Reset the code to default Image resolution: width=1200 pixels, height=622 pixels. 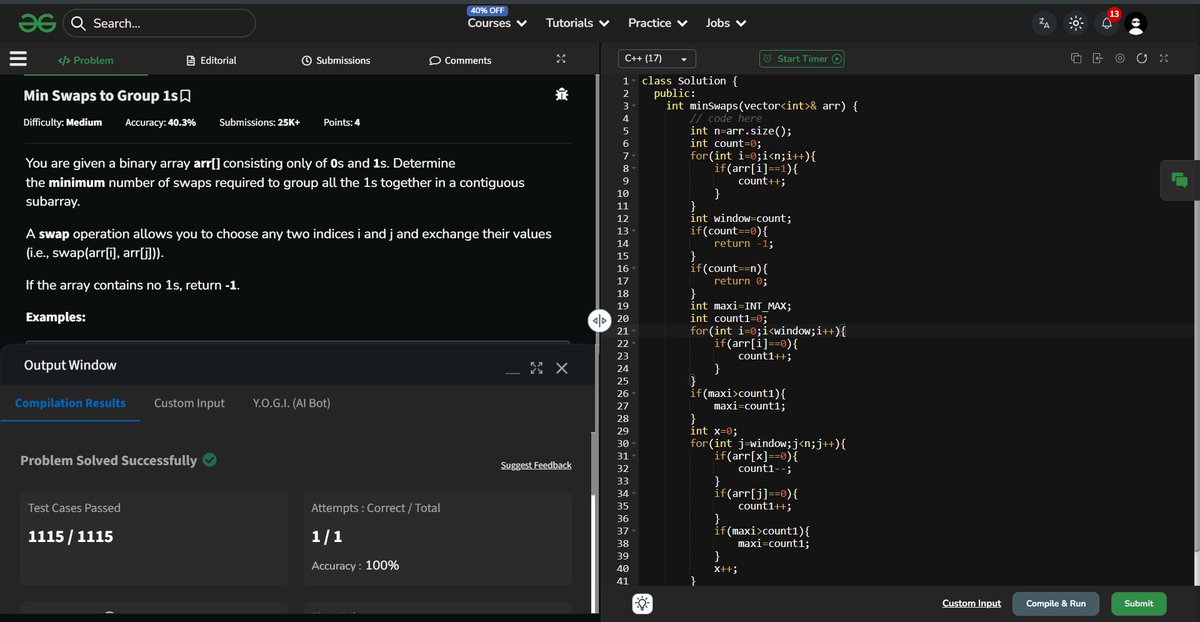click(1142, 58)
